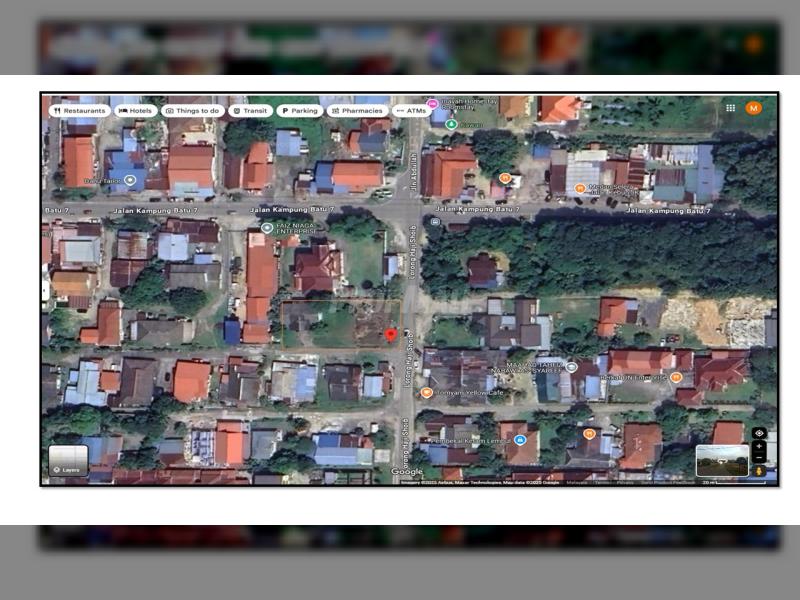Click the show your location icon
This screenshot has height=600, width=800.
760,433
